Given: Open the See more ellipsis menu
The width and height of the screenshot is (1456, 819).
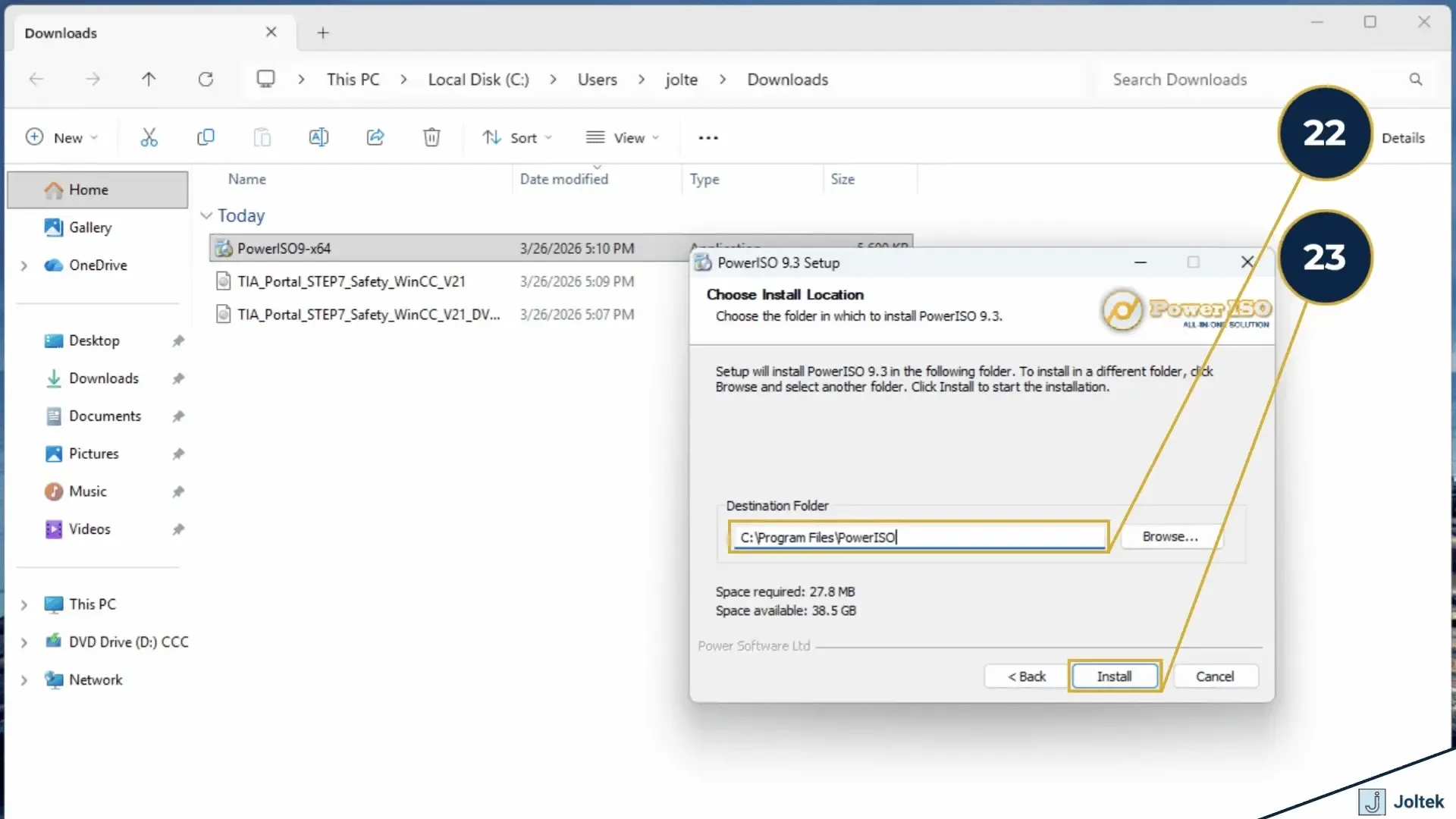Looking at the screenshot, I should 708,138.
